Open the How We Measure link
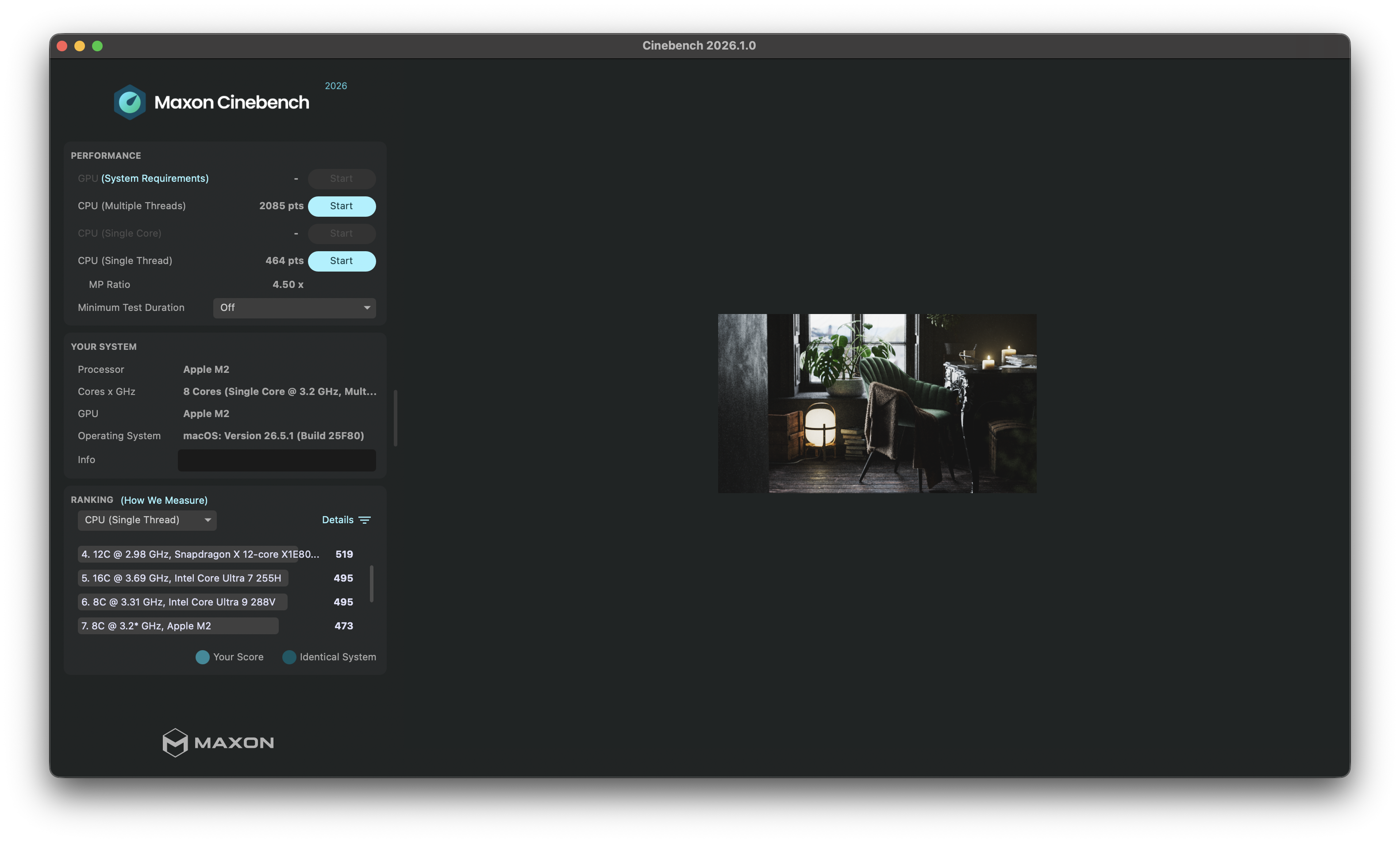This screenshot has width=1400, height=843. [x=164, y=500]
